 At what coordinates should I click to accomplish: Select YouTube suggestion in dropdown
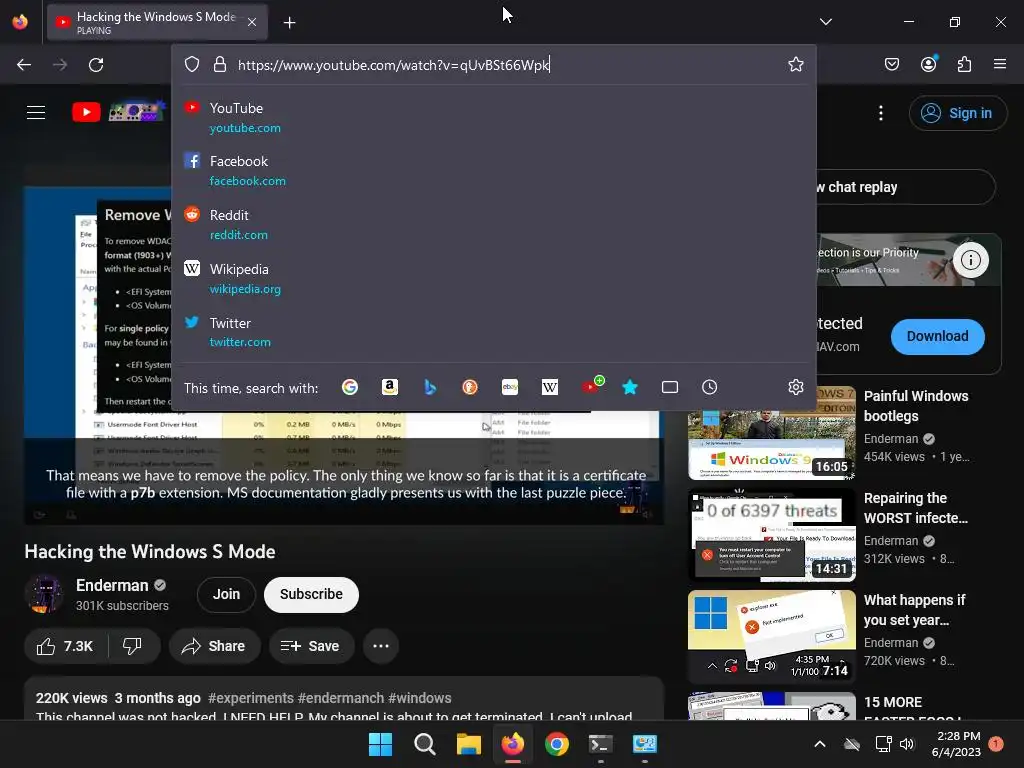[x=494, y=118]
